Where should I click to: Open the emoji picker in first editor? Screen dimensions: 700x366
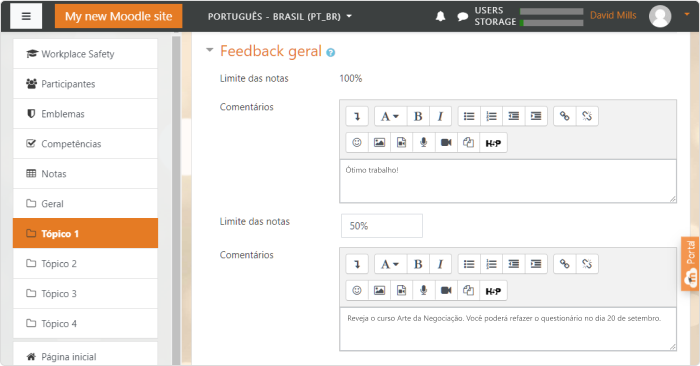coord(357,143)
